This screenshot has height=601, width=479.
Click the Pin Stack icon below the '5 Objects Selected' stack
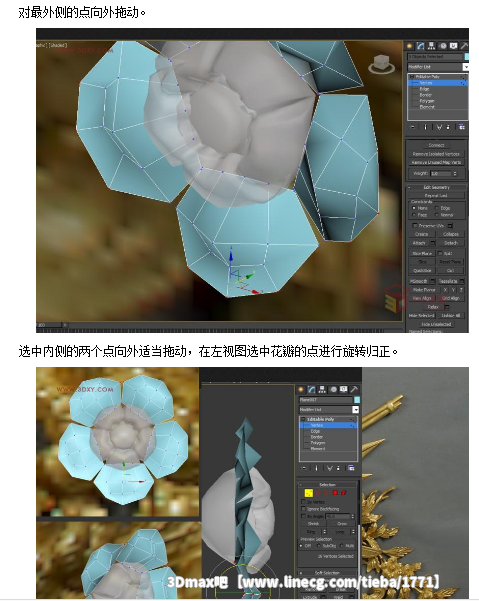[412, 127]
